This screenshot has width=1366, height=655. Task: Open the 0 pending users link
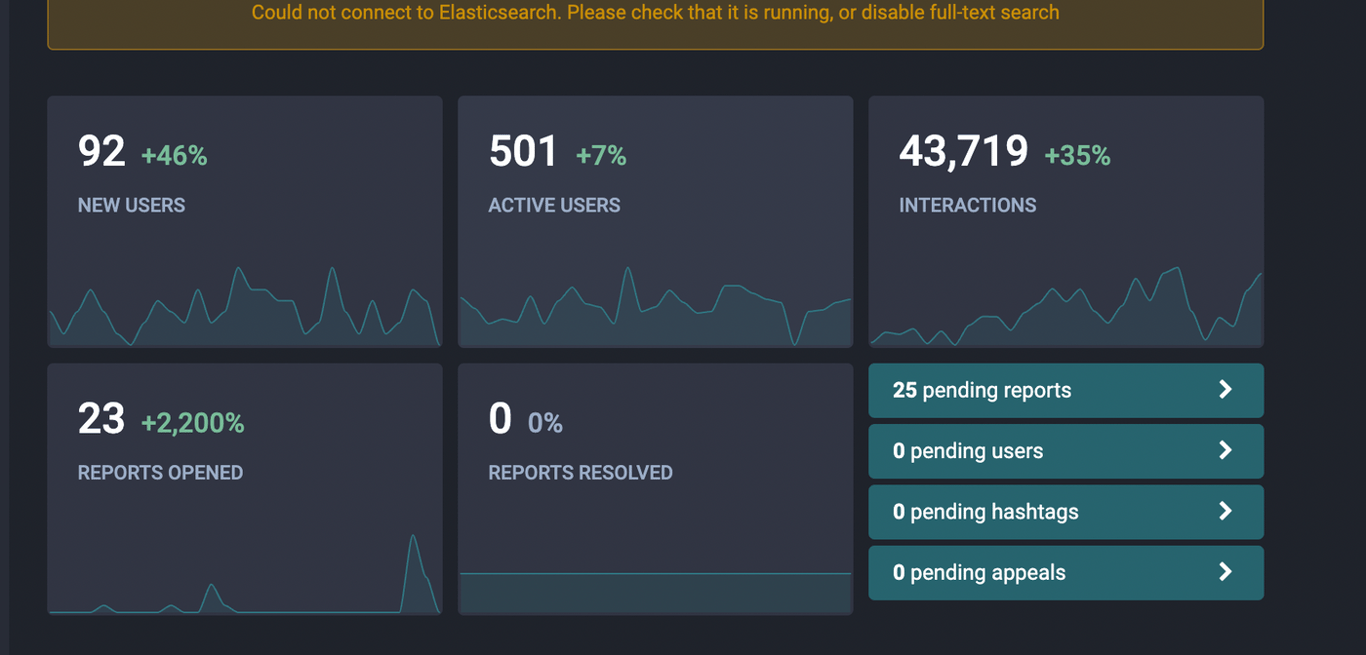coord(1066,451)
